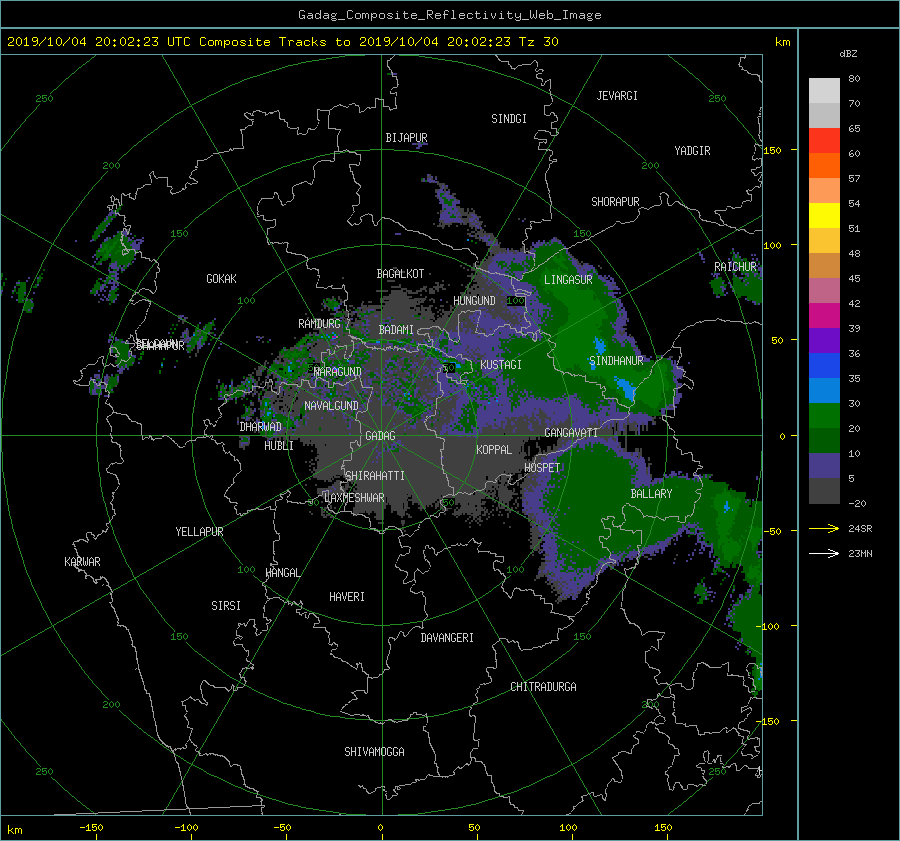Choose the lightest gray 80-70 dBZ swatch

[824, 91]
